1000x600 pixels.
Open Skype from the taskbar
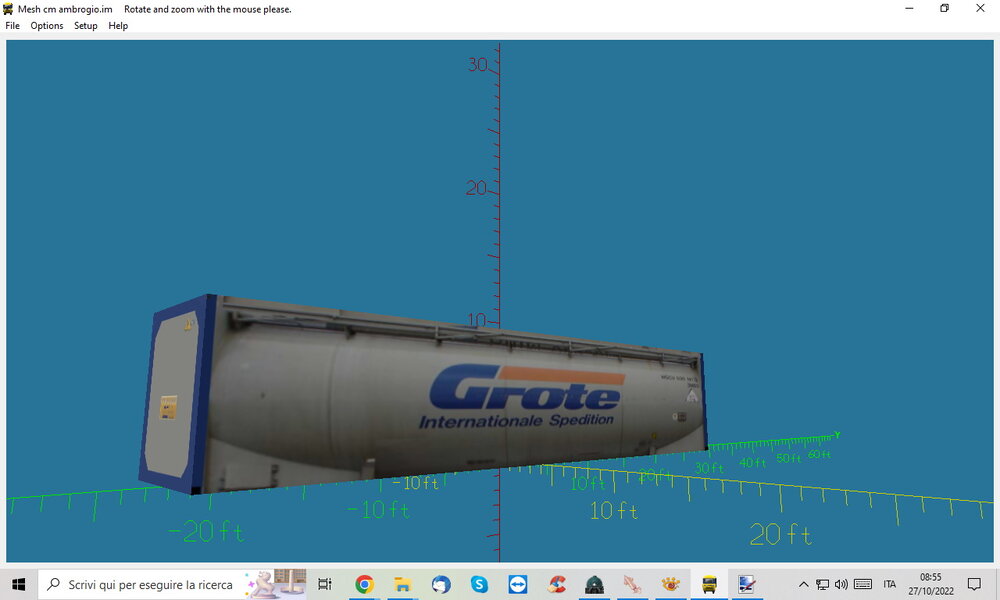[479, 584]
